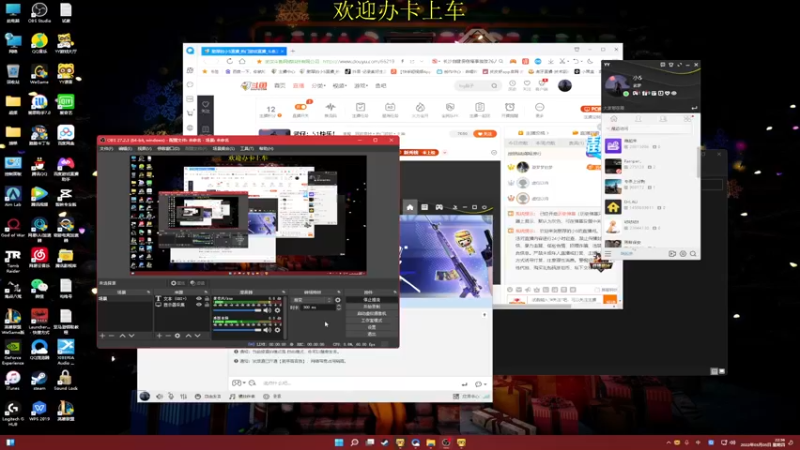Image resolution: width=800 pixels, height=450 pixels.
Task: Open the Tencent QQ penguin desktop shortcut
Action: tap(39, 165)
